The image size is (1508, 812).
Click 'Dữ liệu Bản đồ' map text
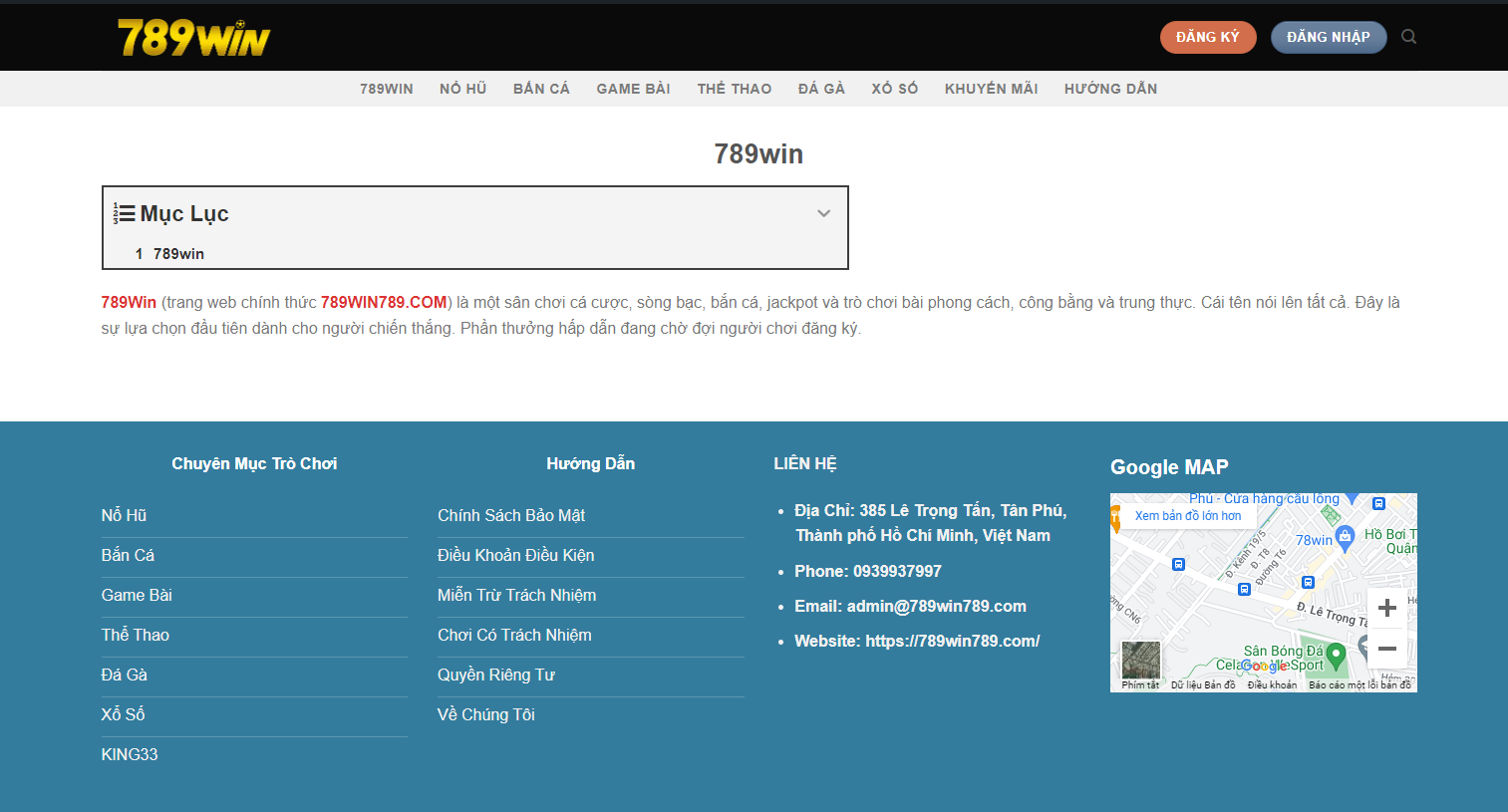[1203, 684]
